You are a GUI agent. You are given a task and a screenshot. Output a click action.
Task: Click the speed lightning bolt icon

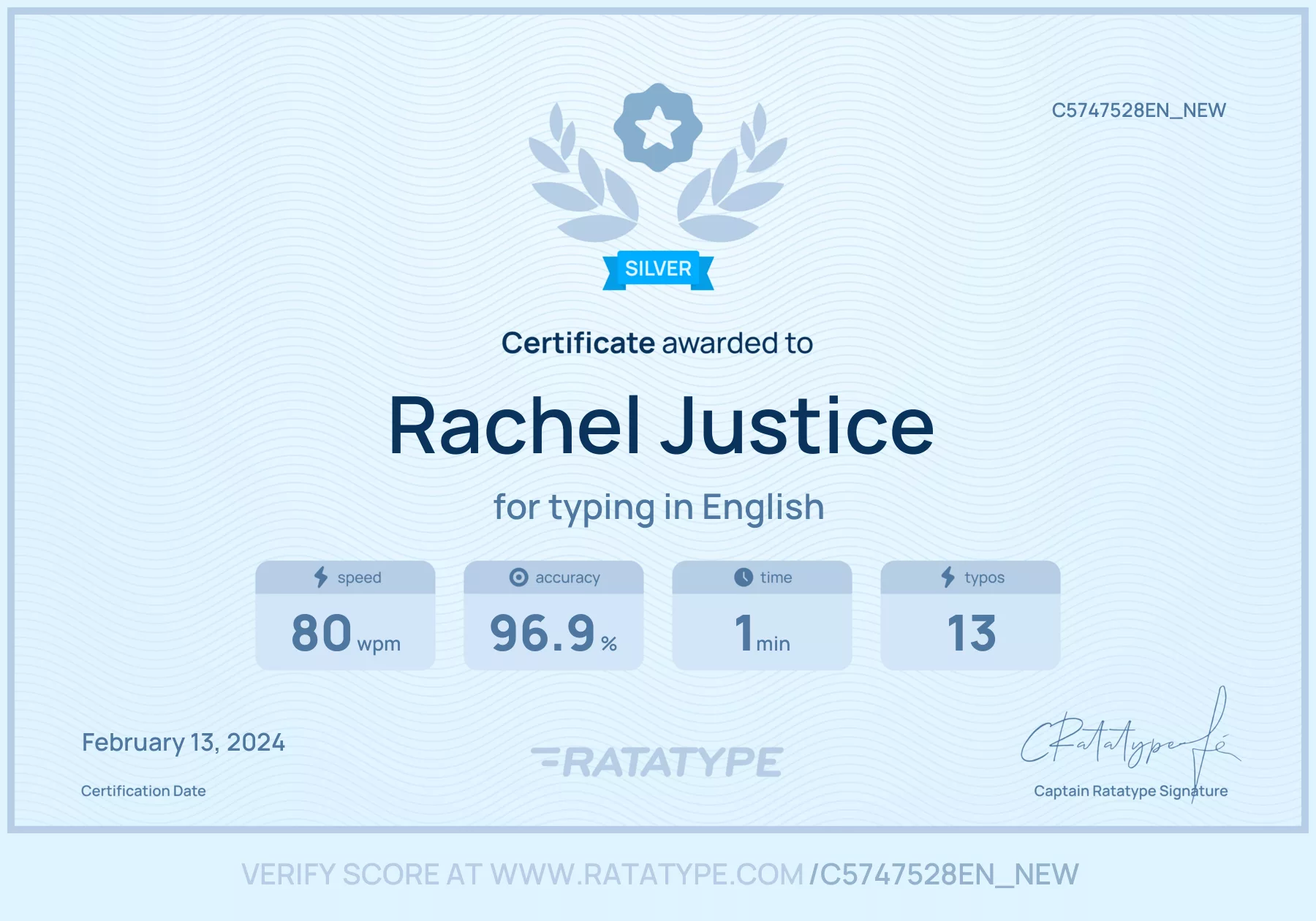(x=321, y=577)
